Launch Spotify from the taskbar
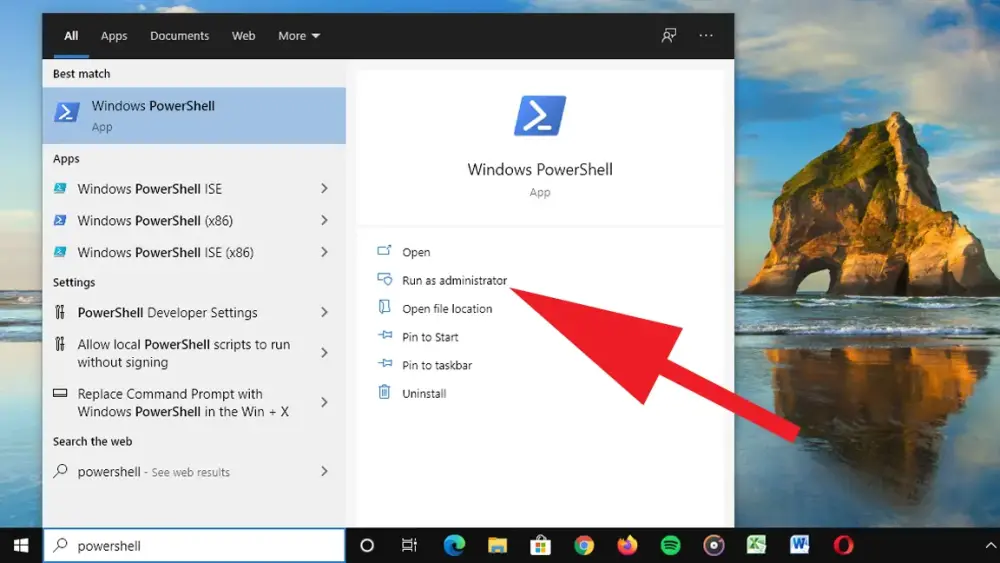The height and width of the screenshot is (563, 1000). coord(671,545)
